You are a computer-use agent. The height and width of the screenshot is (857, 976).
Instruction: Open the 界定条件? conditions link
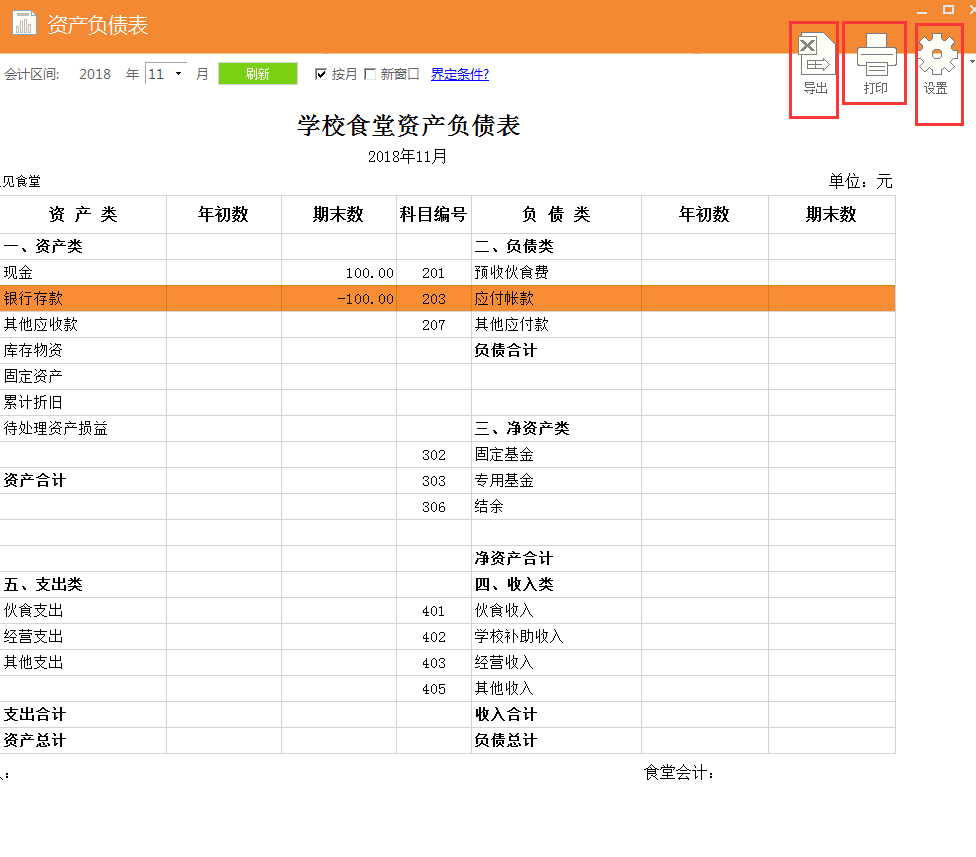[460, 74]
